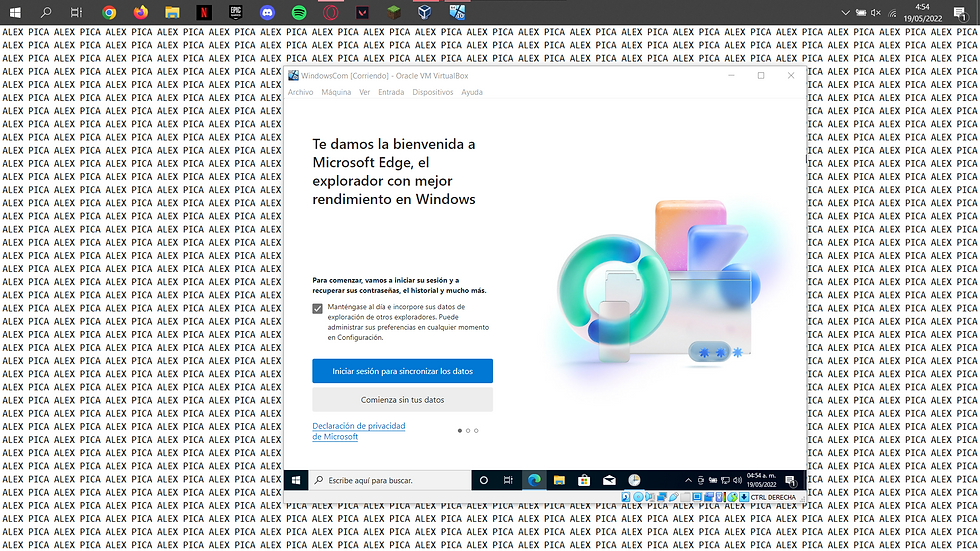This screenshot has width=980, height=551.
Task: Open Ver menu in VirtualBox
Action: 364,92
